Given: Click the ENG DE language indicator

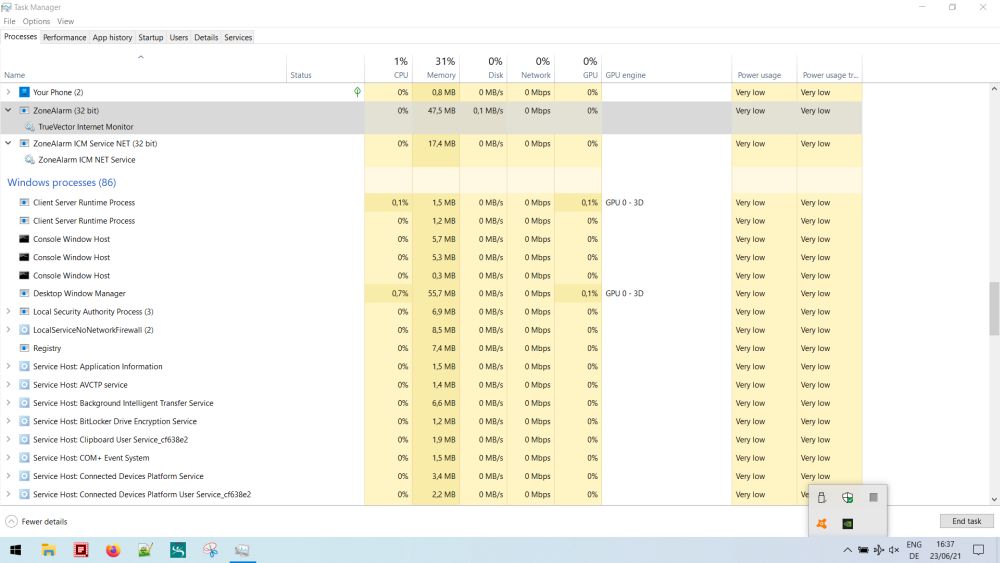Looking at the screenshot, I should [x=914, y=550].
